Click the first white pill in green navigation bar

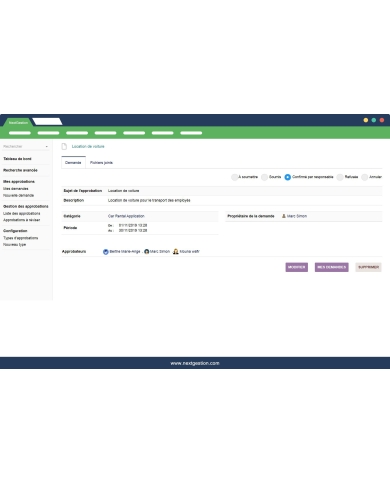pos(20,133)
